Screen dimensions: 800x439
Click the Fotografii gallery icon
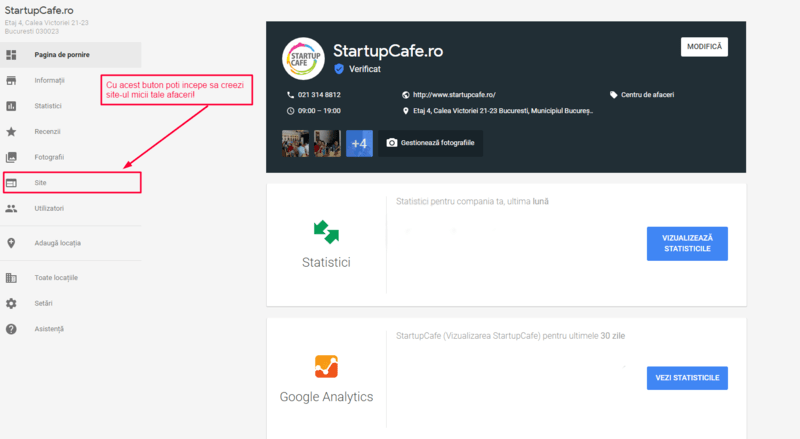point(11,157)
